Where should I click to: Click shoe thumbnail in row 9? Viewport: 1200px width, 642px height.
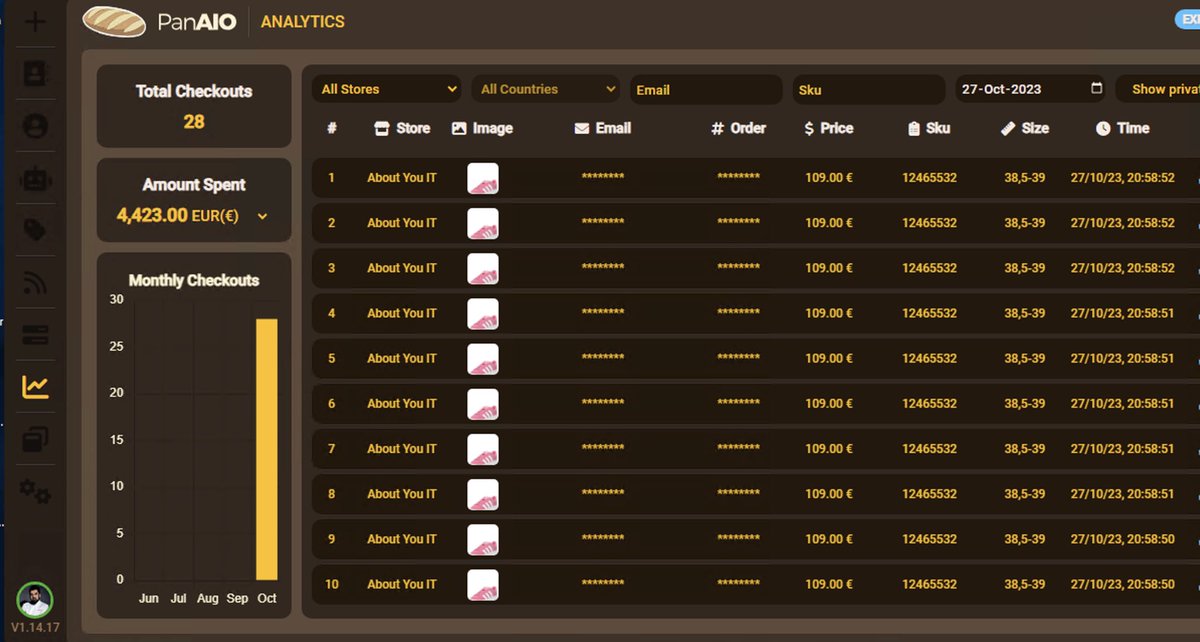click(x=483, y=539)
